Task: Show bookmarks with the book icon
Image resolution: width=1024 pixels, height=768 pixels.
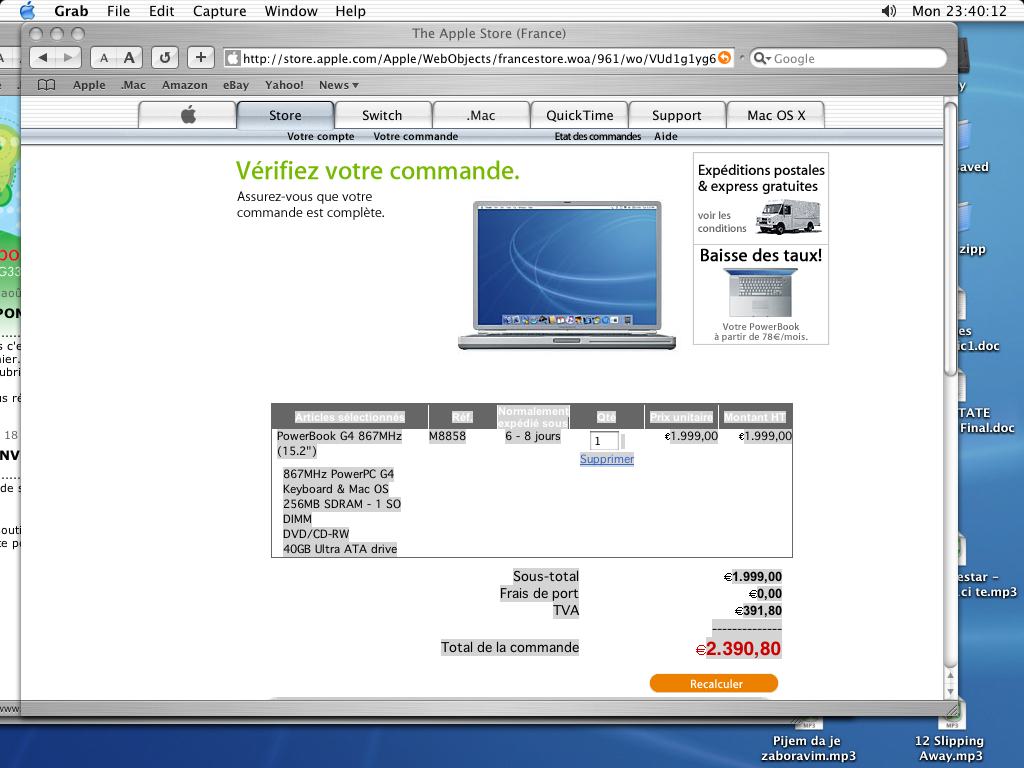Action: click(46, 85)
